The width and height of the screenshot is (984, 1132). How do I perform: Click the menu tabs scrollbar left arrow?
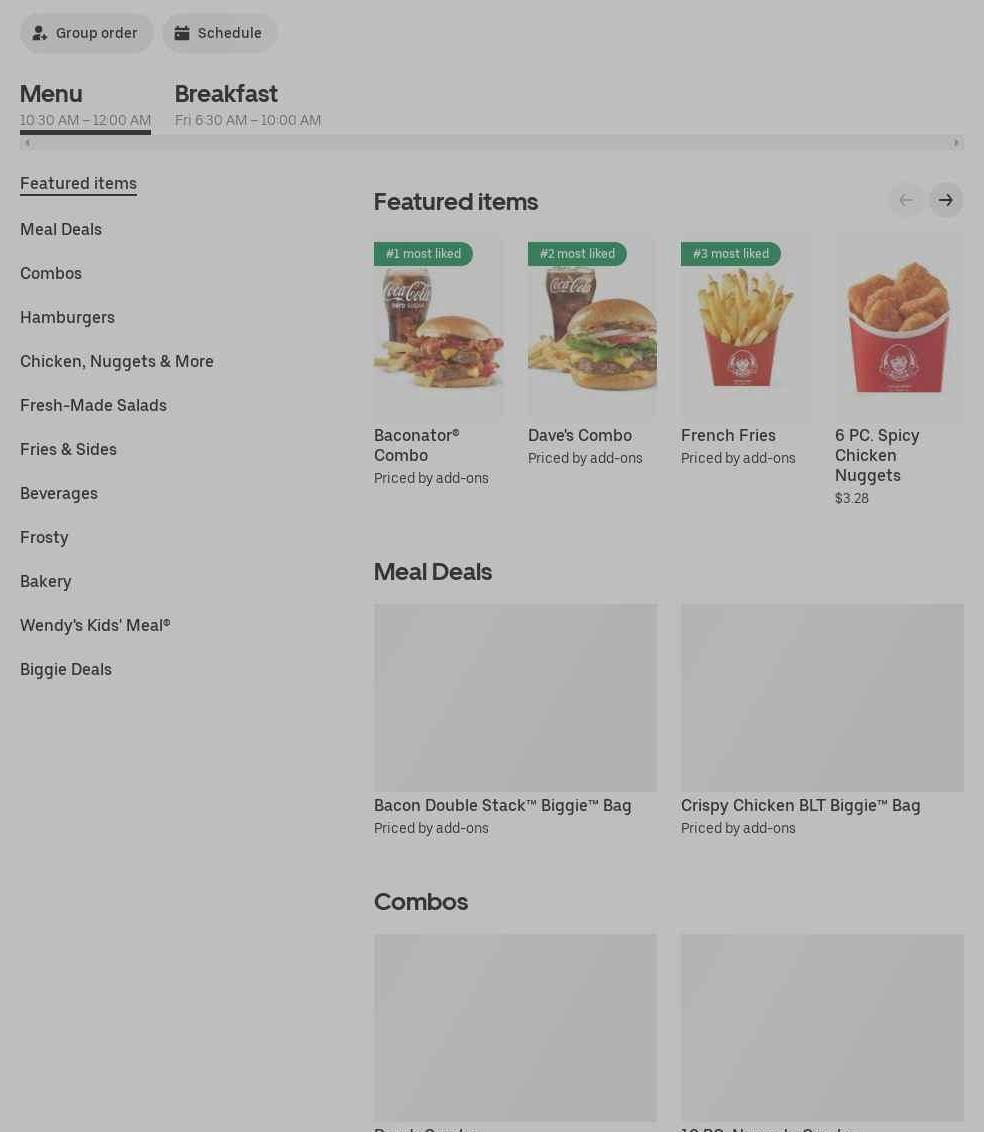click(x=27, y=143)
